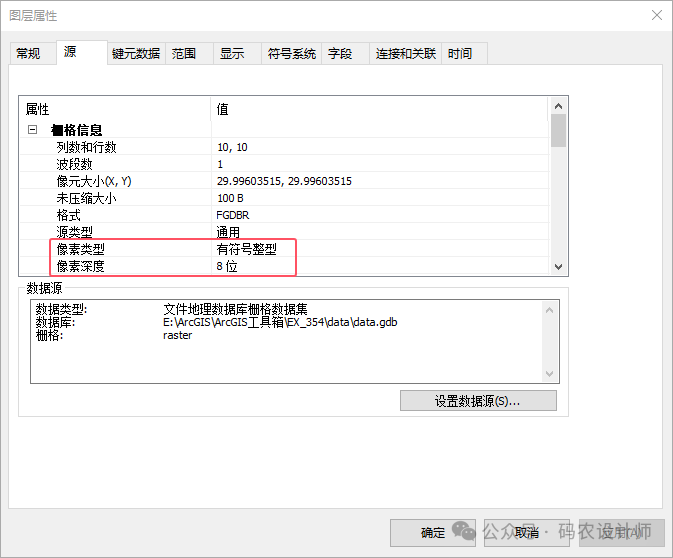Close the 图层属性 dialog
Screen dimensions: 673x558
point(656,16)
